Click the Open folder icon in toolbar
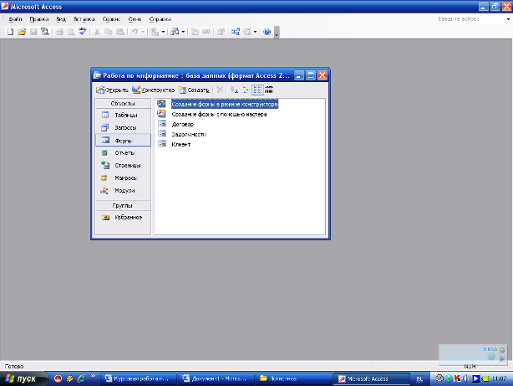 [x=22, y=32]
